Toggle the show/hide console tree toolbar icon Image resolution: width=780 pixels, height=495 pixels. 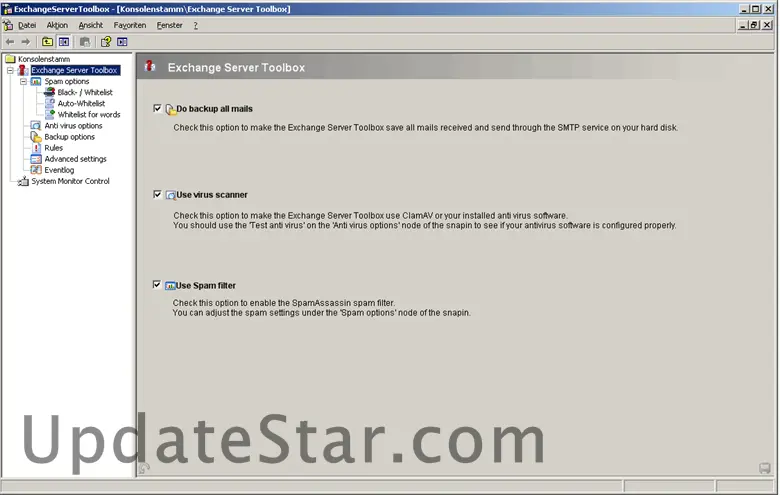pos(64,42)
